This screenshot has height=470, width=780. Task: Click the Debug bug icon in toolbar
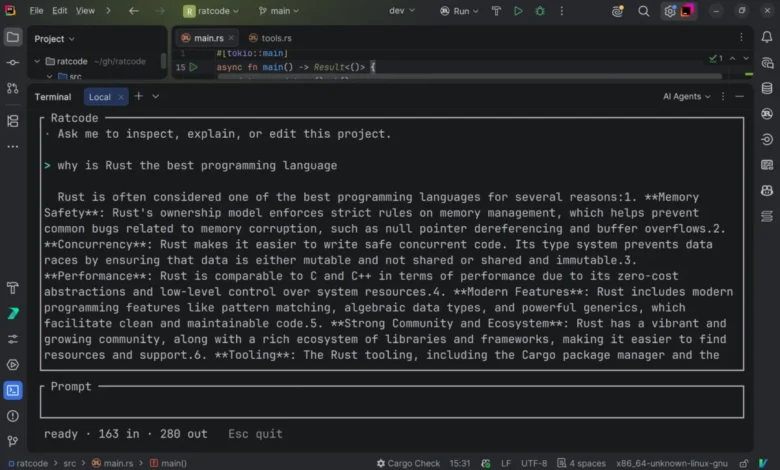(540, 11)
